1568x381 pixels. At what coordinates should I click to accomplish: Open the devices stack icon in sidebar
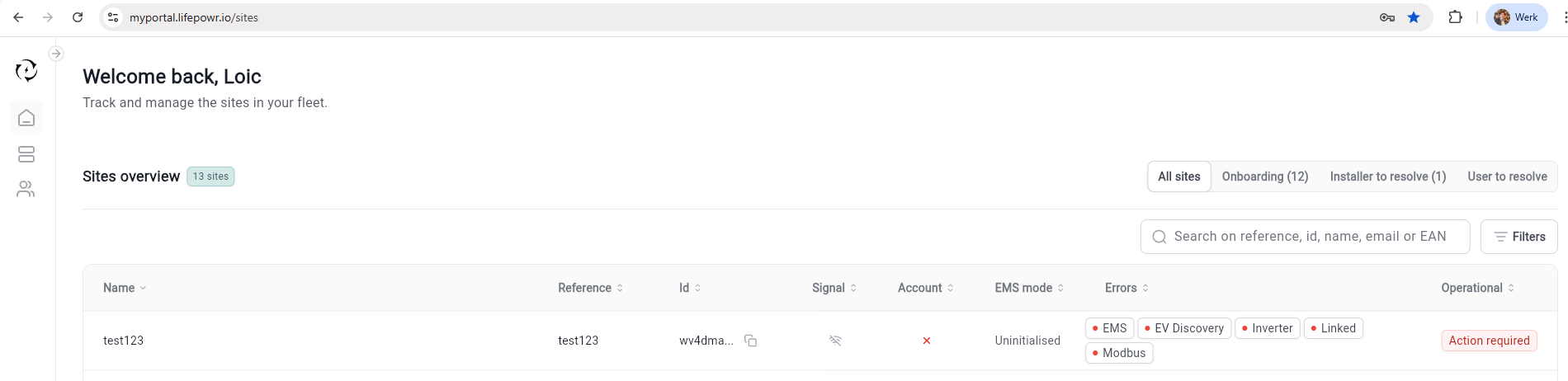pos(26,154)
